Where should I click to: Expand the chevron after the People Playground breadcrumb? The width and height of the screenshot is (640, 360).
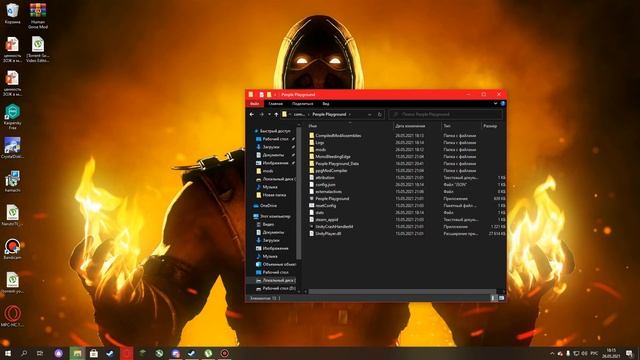pos(350,115)
